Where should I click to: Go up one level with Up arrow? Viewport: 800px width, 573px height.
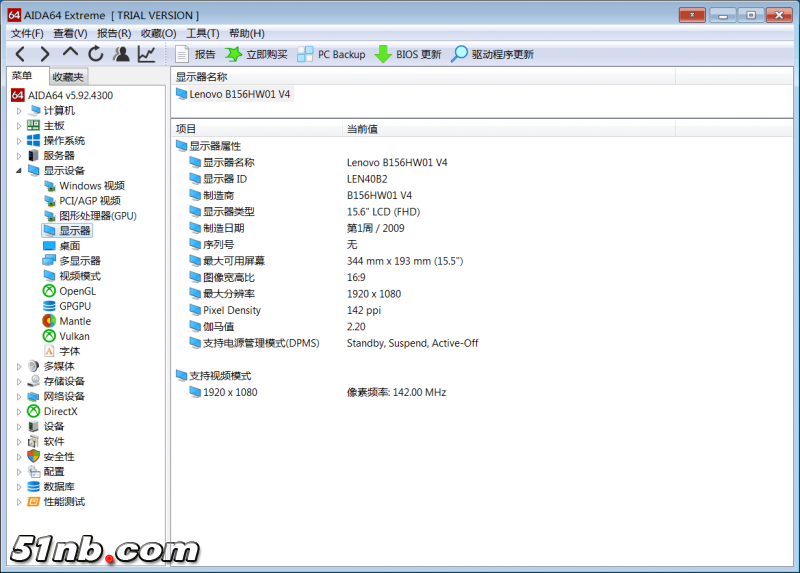70,53
